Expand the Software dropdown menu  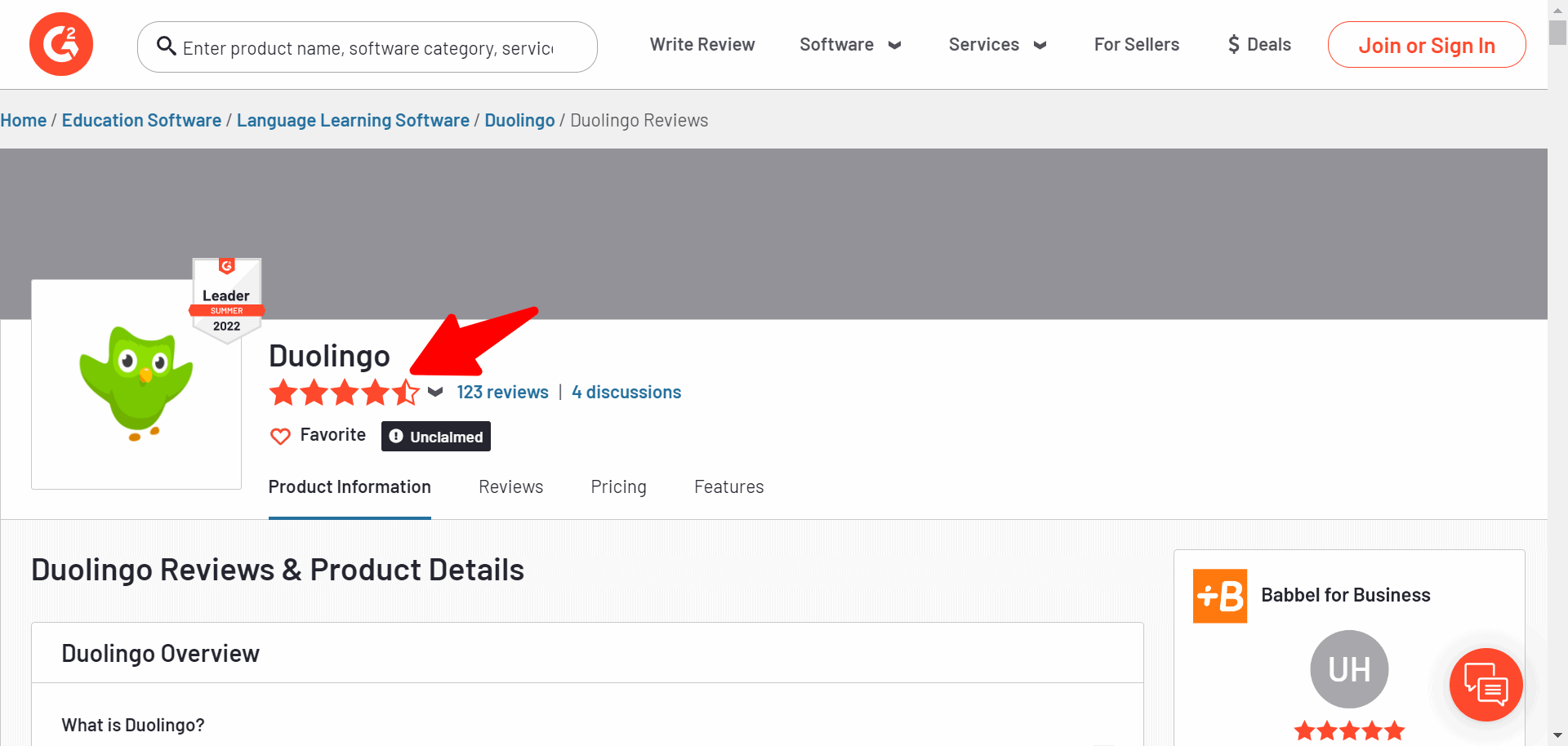pos(849,45)
